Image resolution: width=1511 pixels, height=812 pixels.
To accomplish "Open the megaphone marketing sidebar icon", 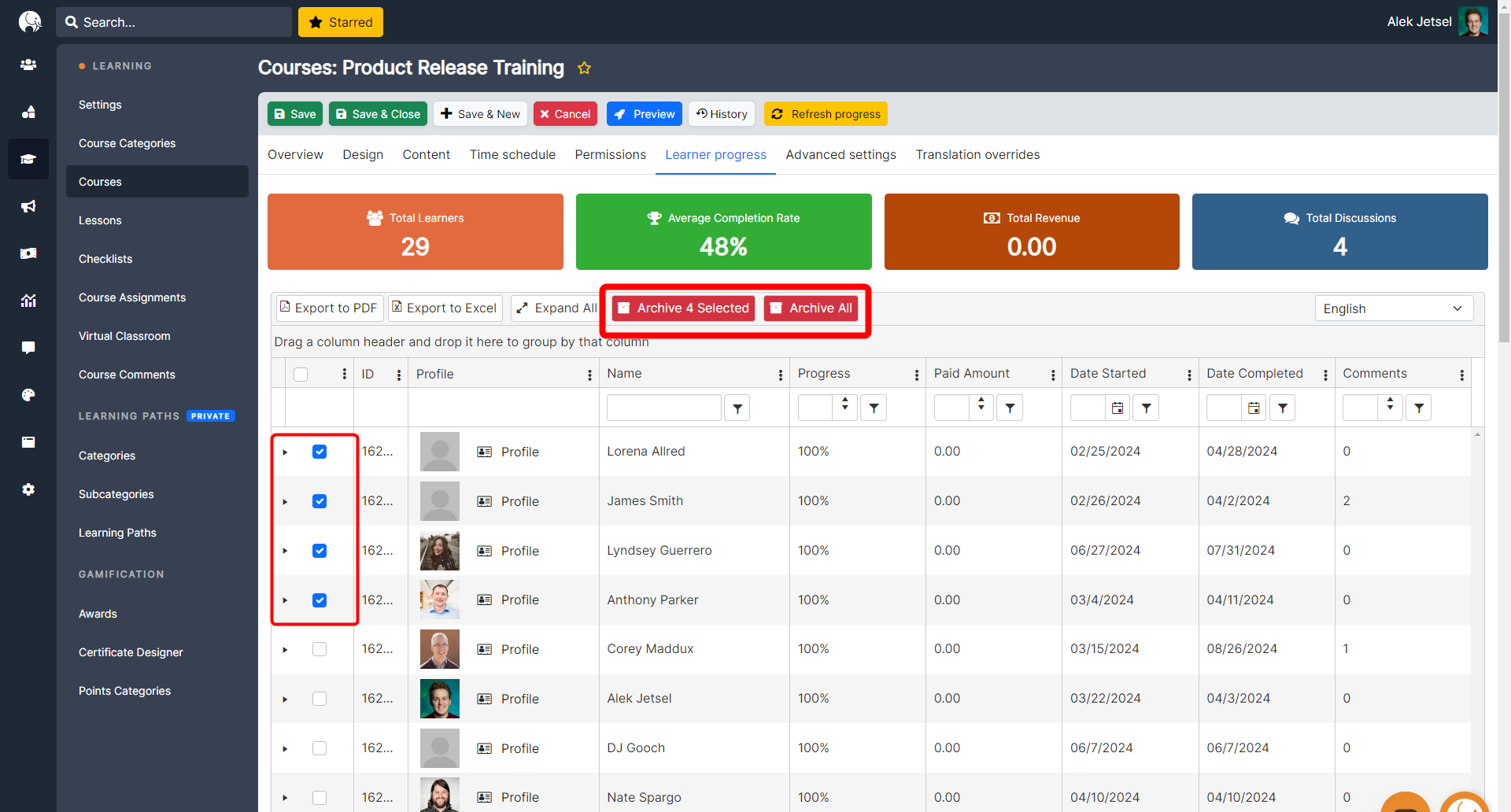I will pos(28,206).
